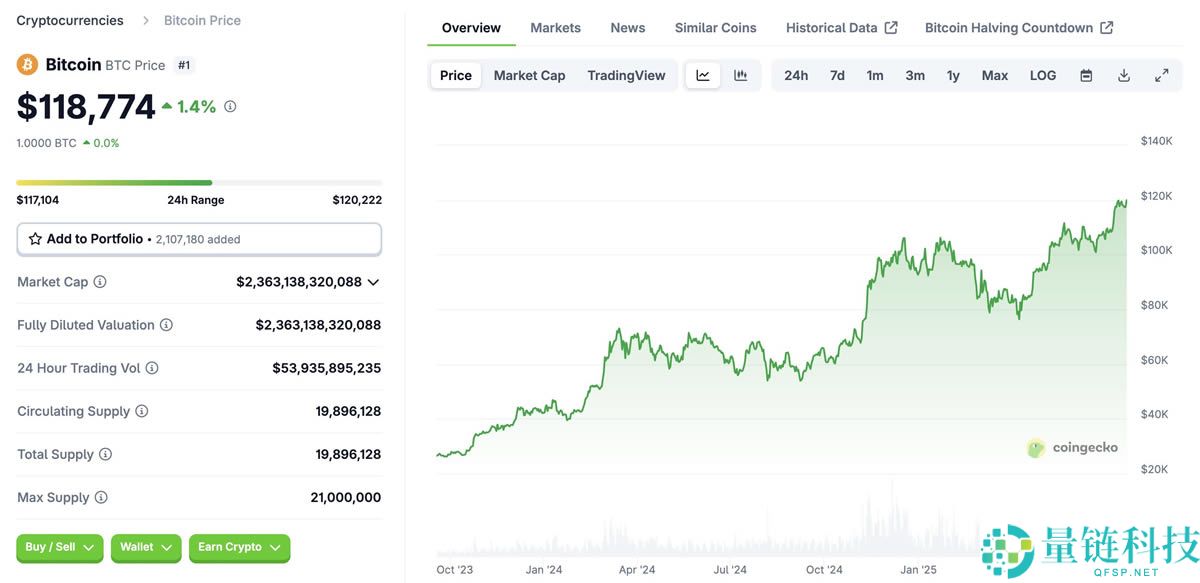The image size is (1200, 583).
Task: Click the 24h price range bar
Action: click(199, 183)
